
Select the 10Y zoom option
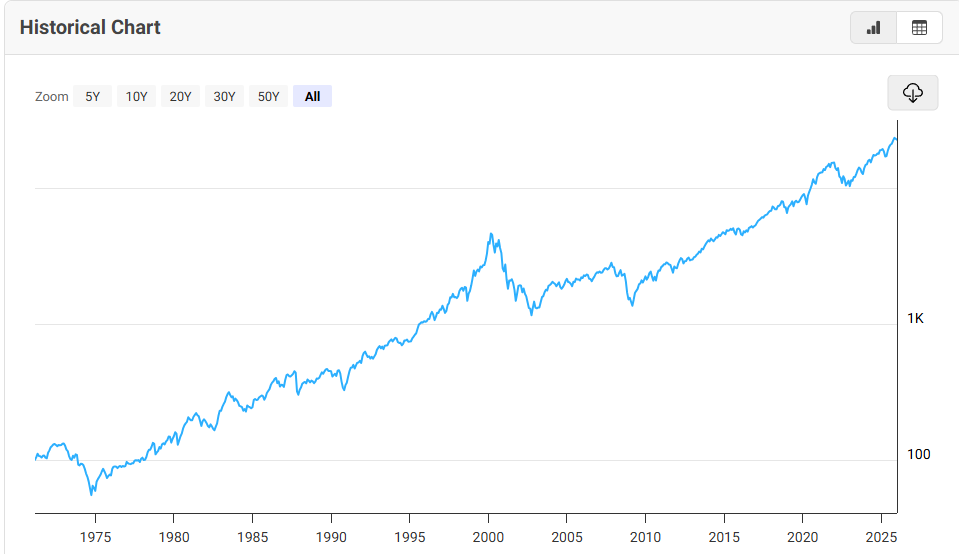[x=136, y=97]
